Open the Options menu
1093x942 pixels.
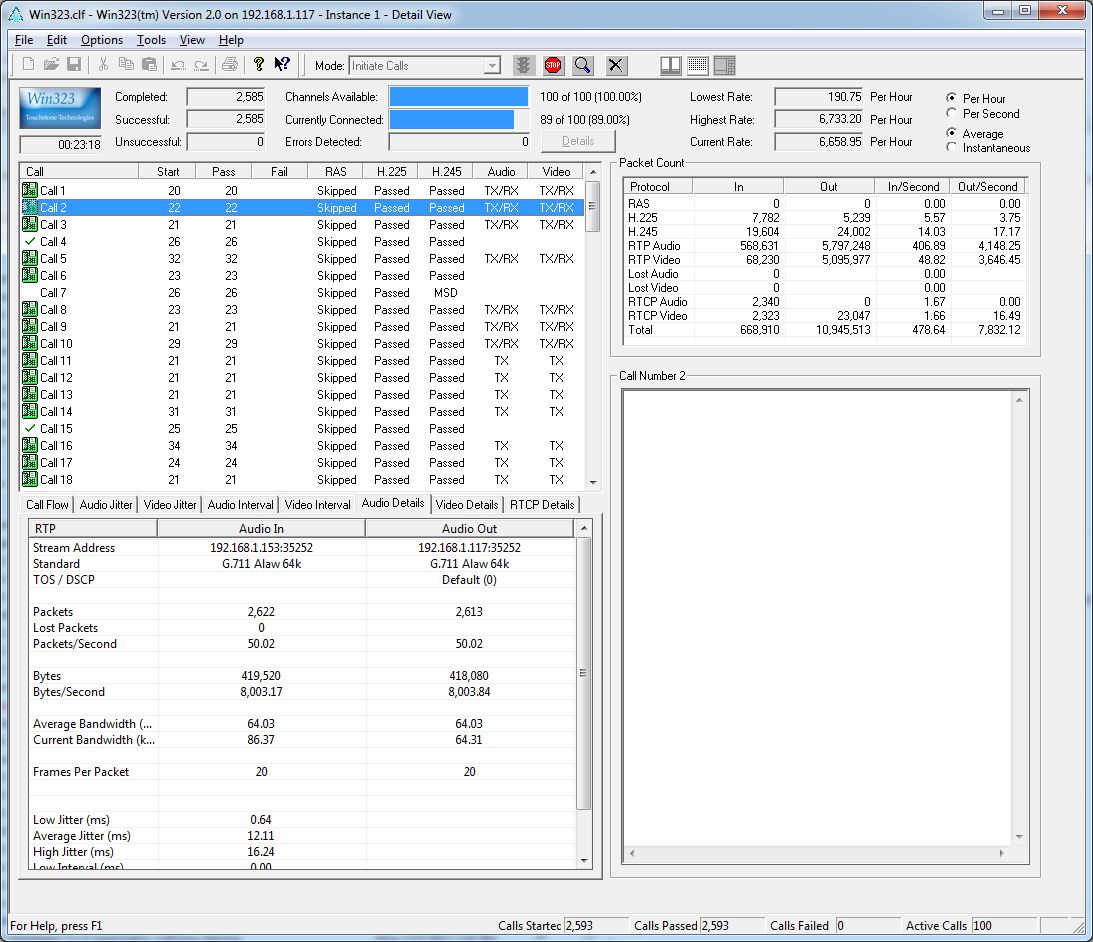tap(102, 40)
